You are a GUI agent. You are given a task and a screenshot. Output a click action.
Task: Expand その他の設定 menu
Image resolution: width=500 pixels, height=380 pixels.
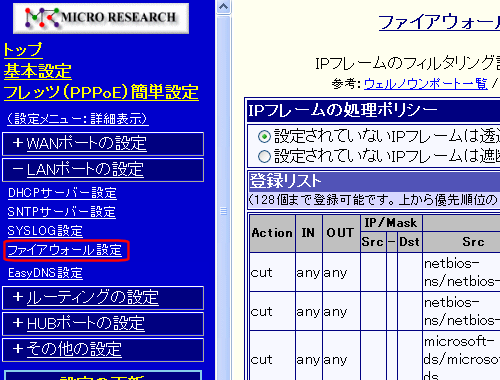coord(74,349)
